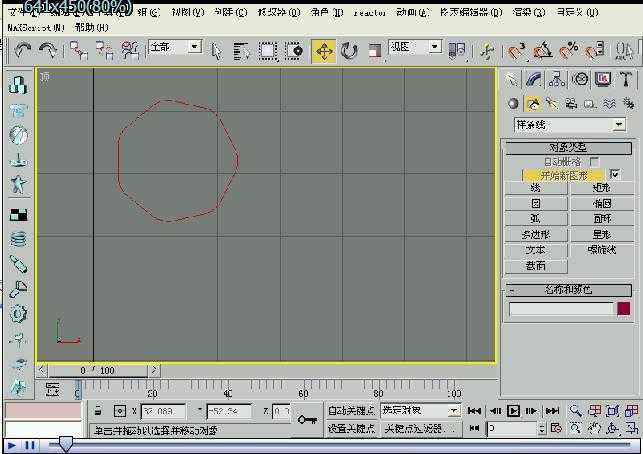Click Bind to Space Warp tool

point(130,51)
